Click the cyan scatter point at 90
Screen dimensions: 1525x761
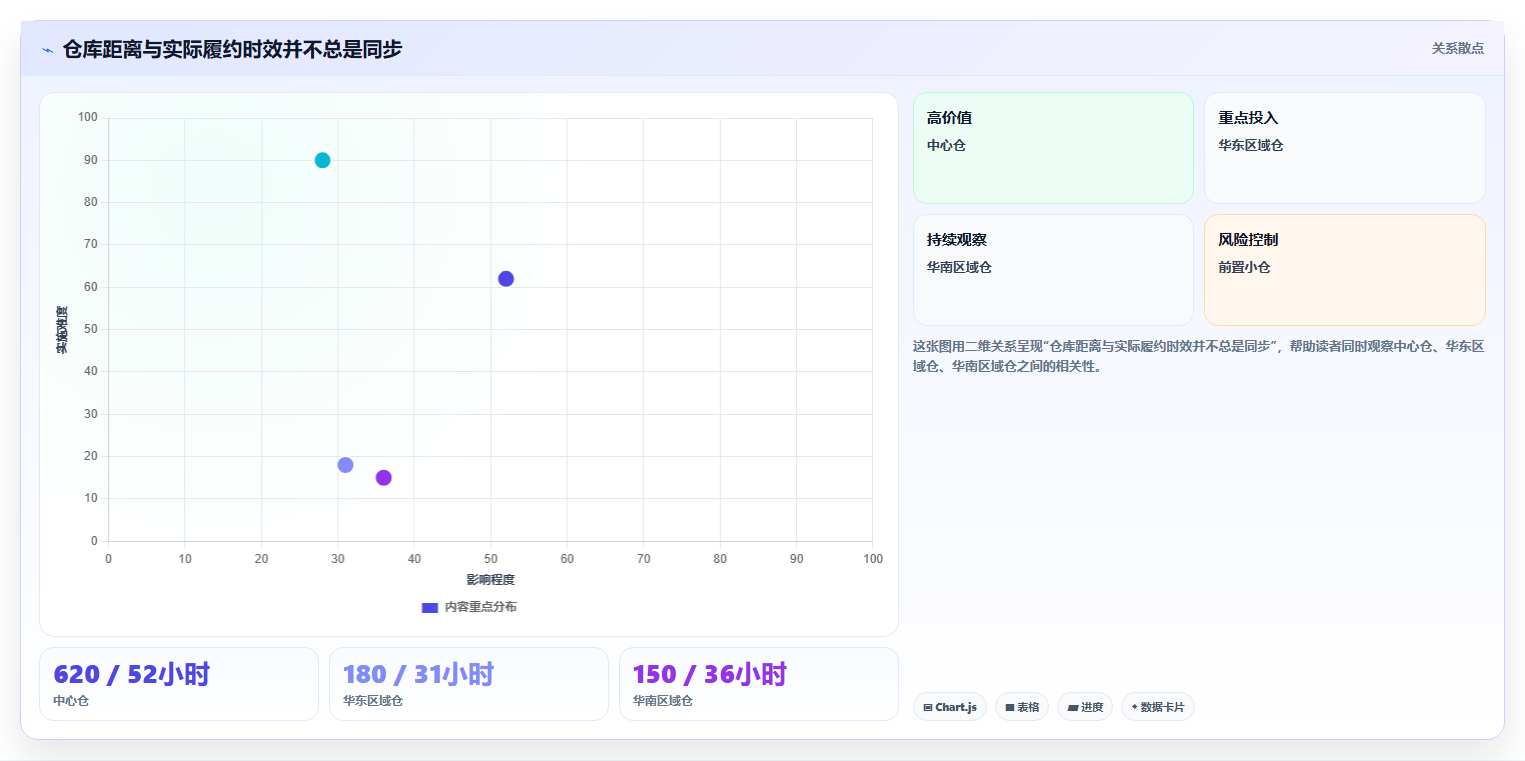pos(322,160)
